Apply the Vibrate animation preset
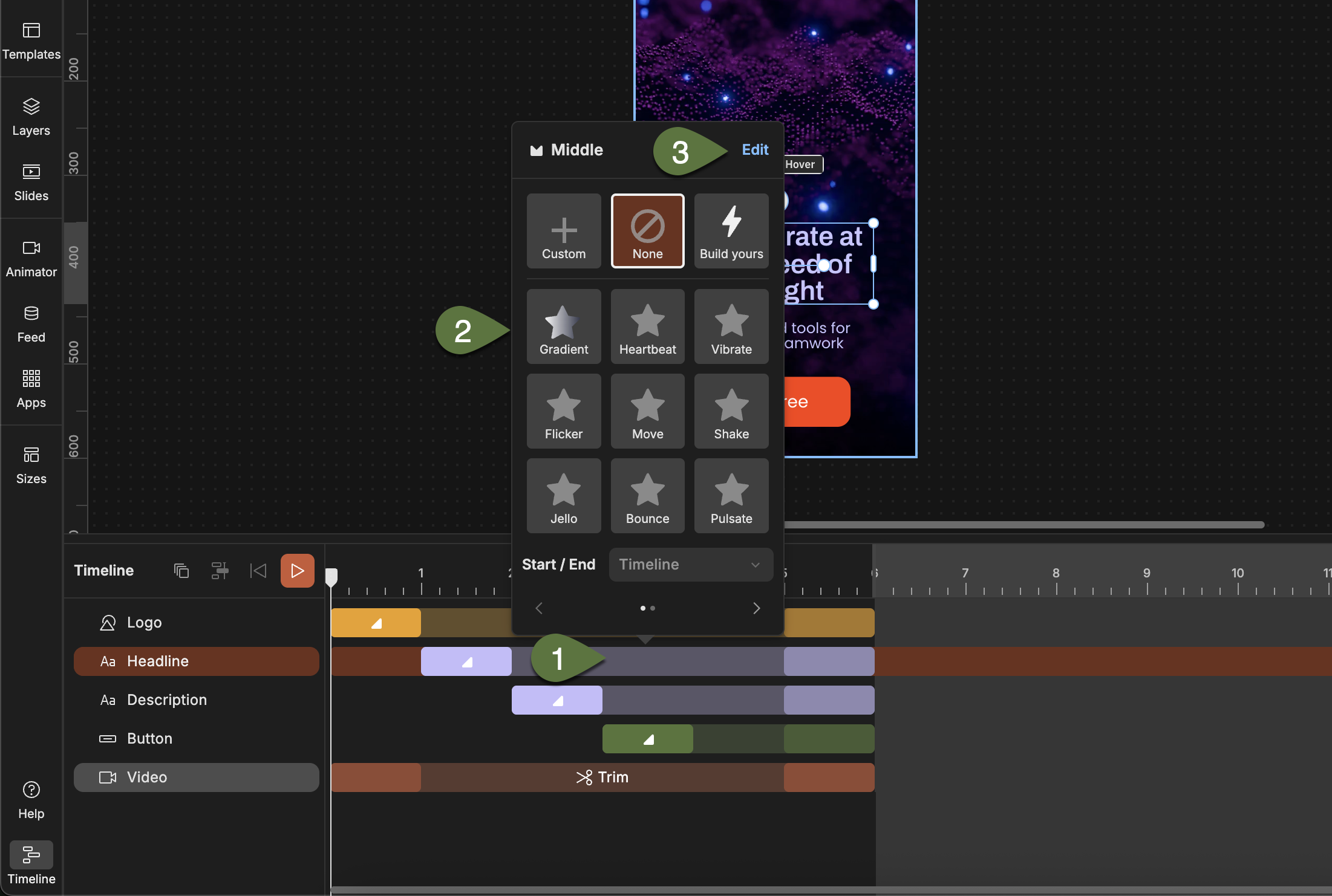Screen dimensions: 1332x896 point(731,326)
